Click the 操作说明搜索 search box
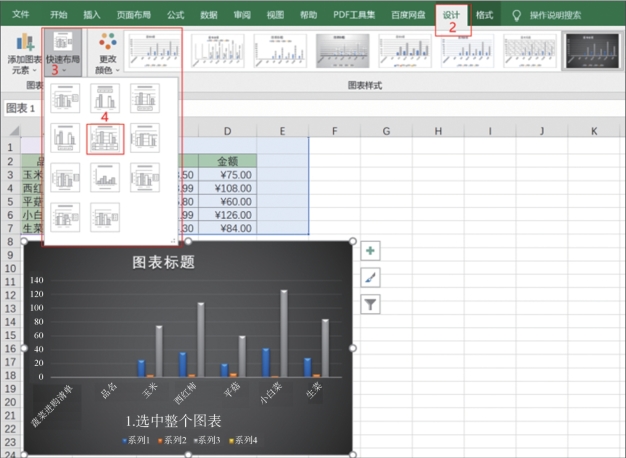626x458 pixels. click(x=555, y=15)
